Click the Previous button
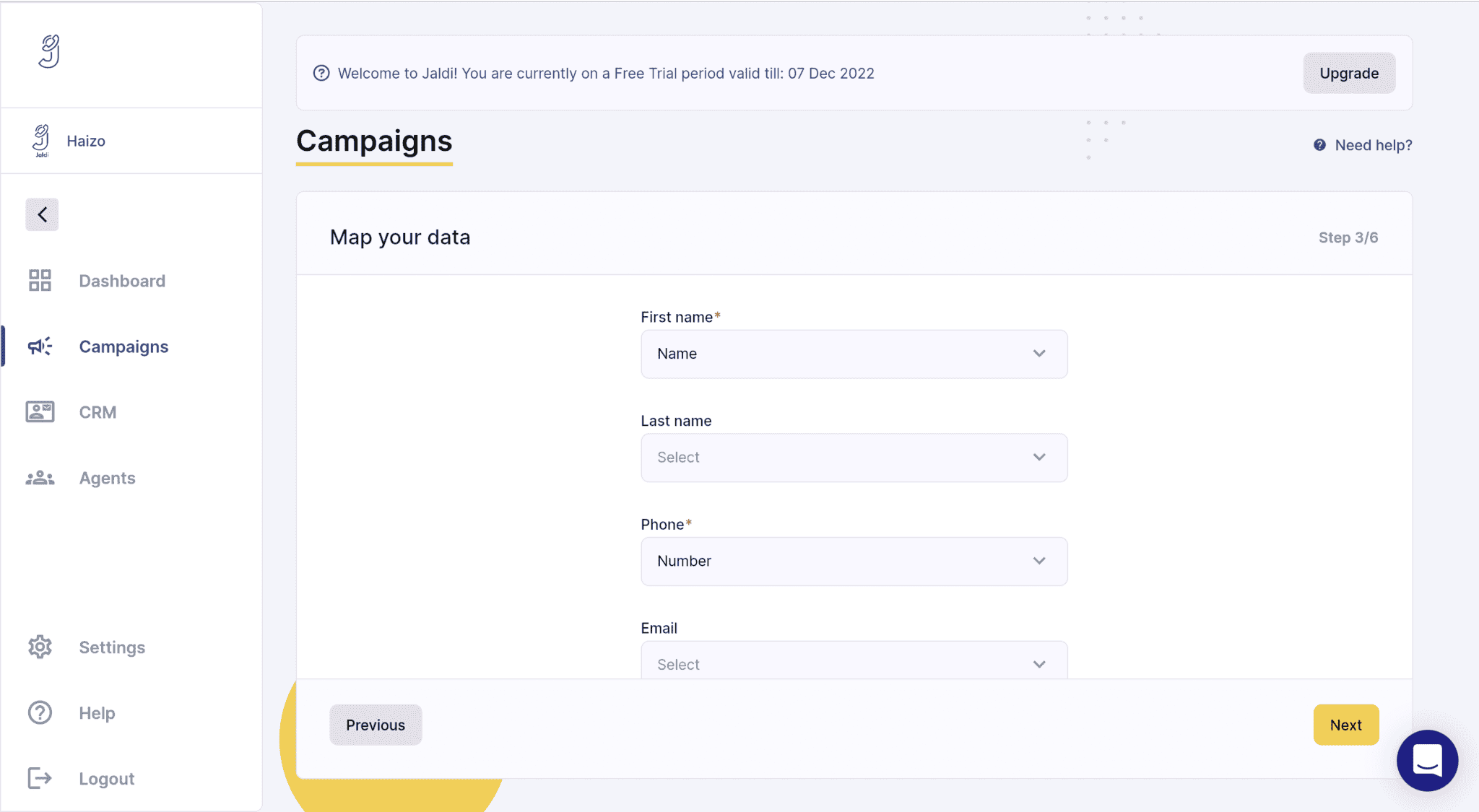Screen dimensions: 1479x812 coord(376,725)
